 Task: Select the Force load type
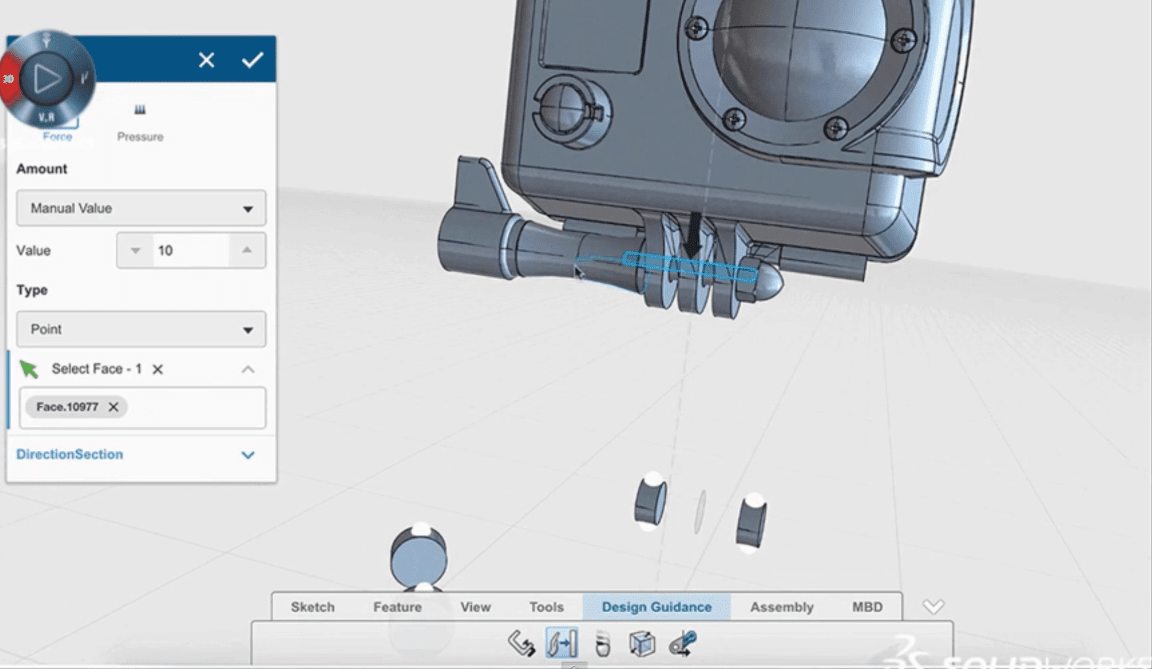point(57,130)
